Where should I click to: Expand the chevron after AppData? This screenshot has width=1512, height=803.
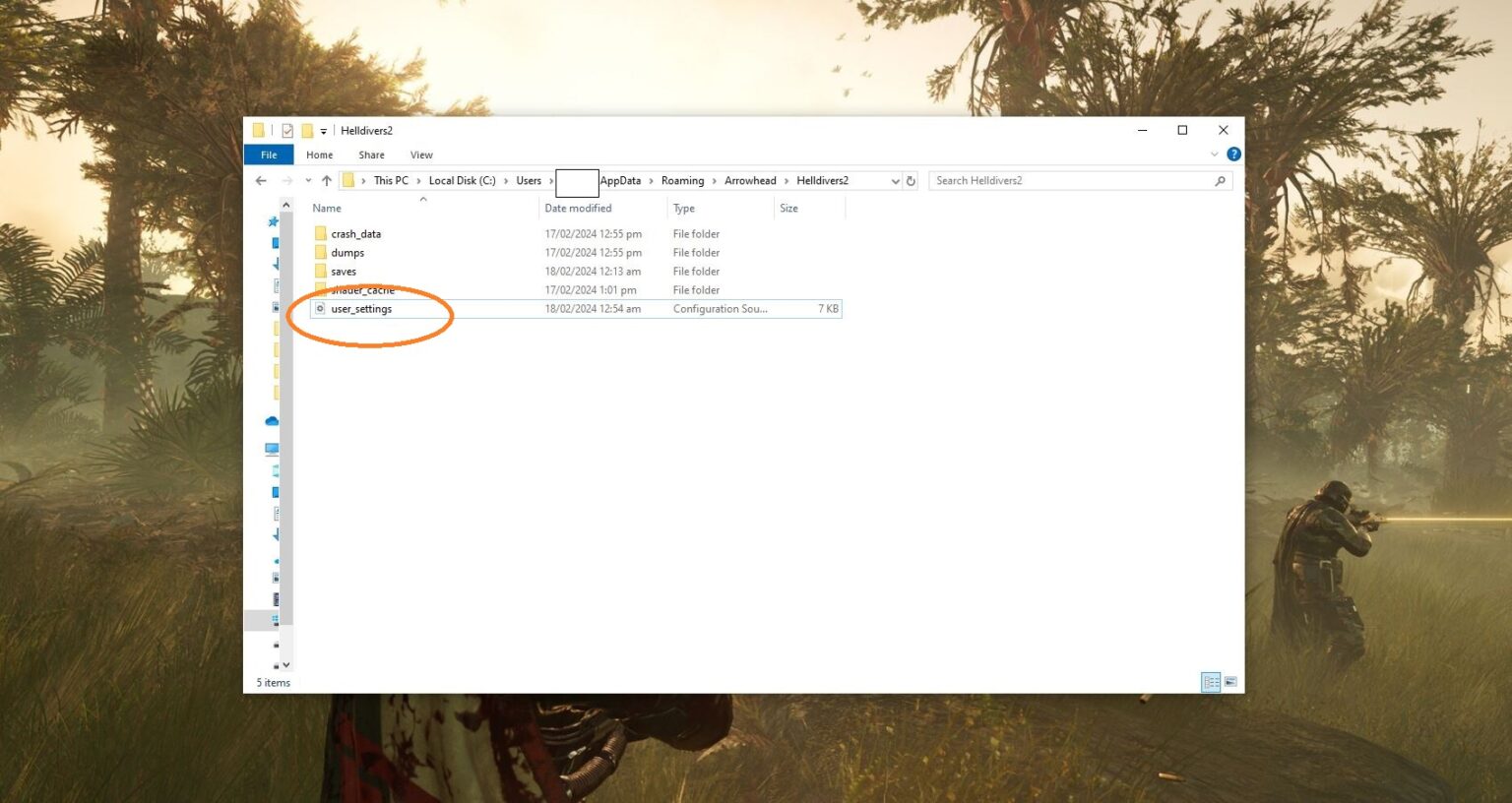pos(651,181)
